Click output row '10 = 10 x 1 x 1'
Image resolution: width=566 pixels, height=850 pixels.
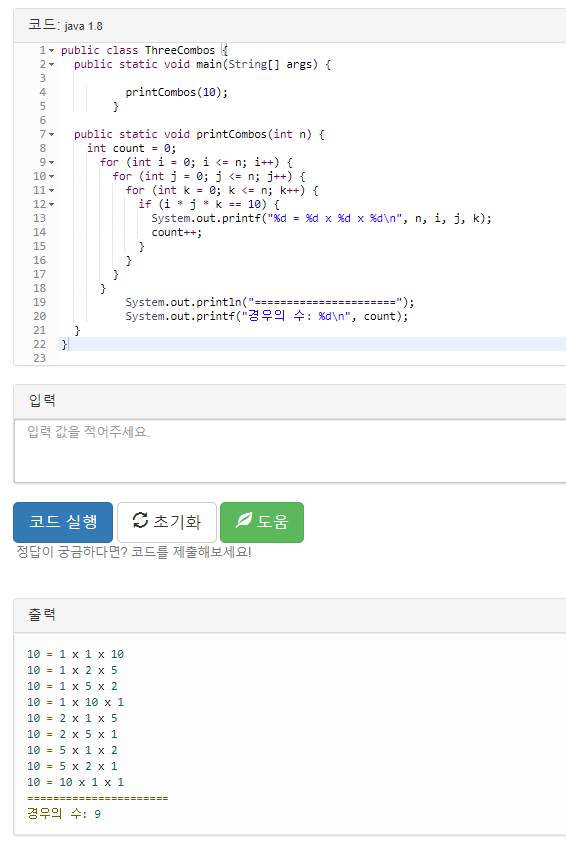tap(75, 782)
